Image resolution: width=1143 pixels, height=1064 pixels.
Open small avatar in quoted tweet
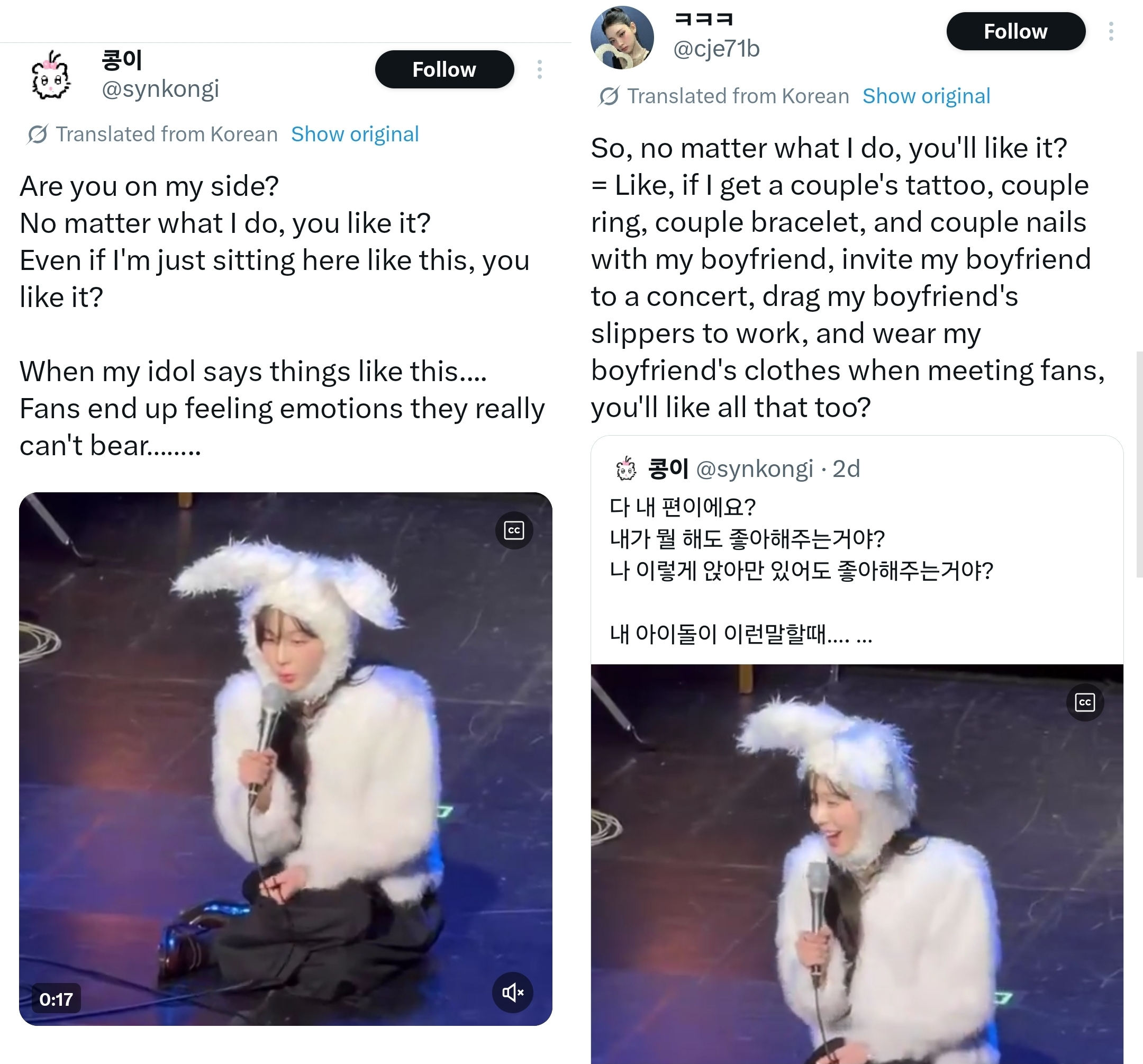click(626, 468)
